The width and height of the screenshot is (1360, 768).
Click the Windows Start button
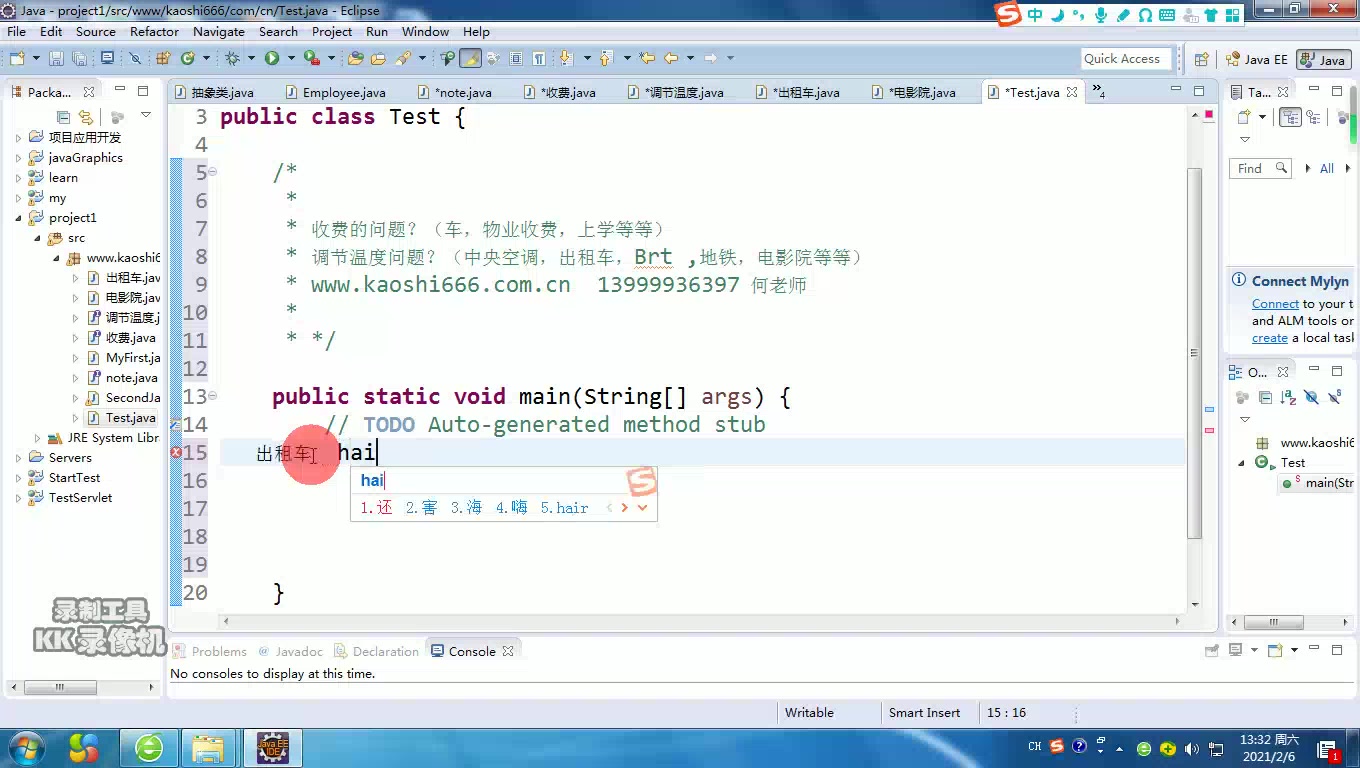26,747
